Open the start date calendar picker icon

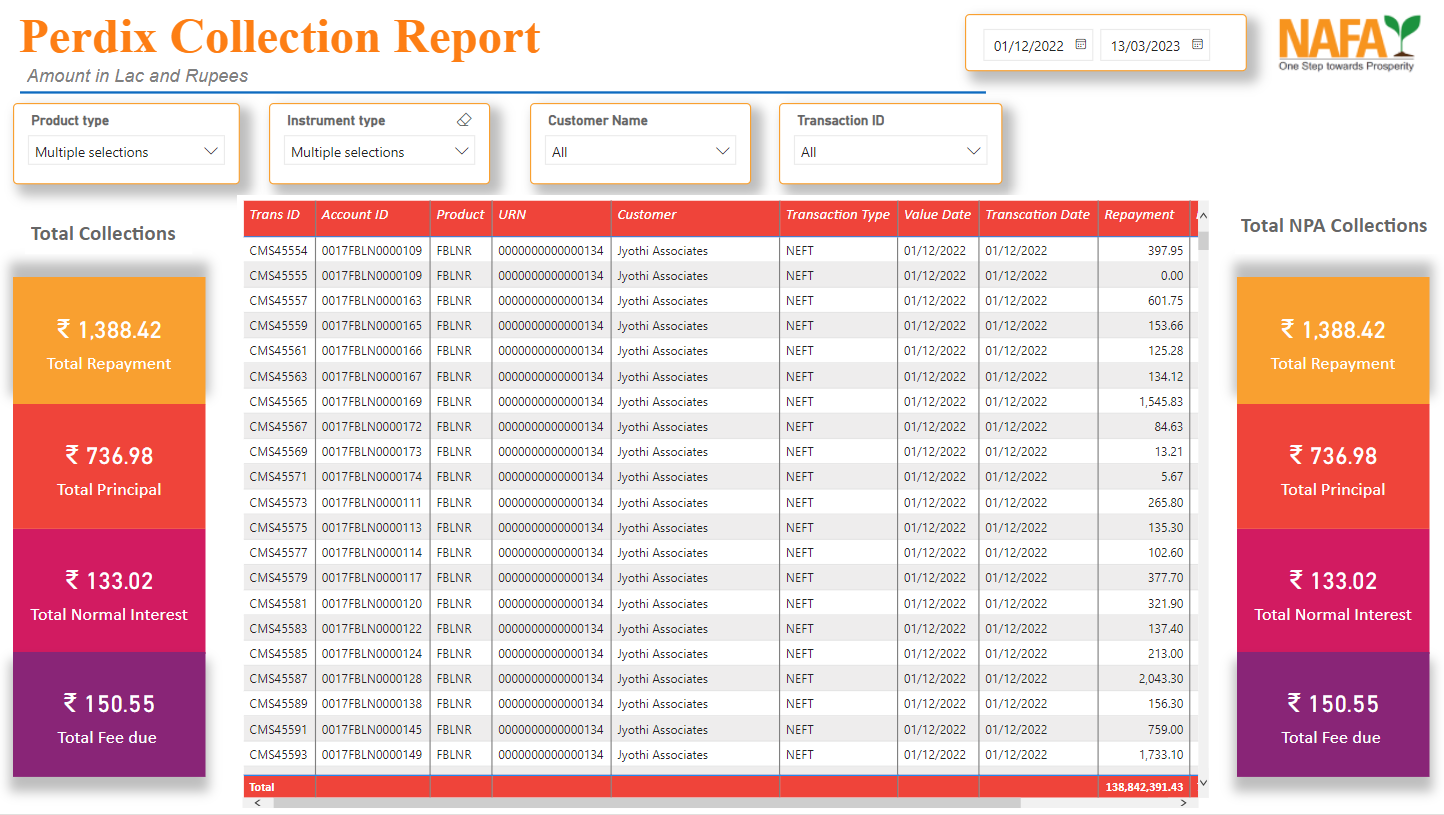1081,45
